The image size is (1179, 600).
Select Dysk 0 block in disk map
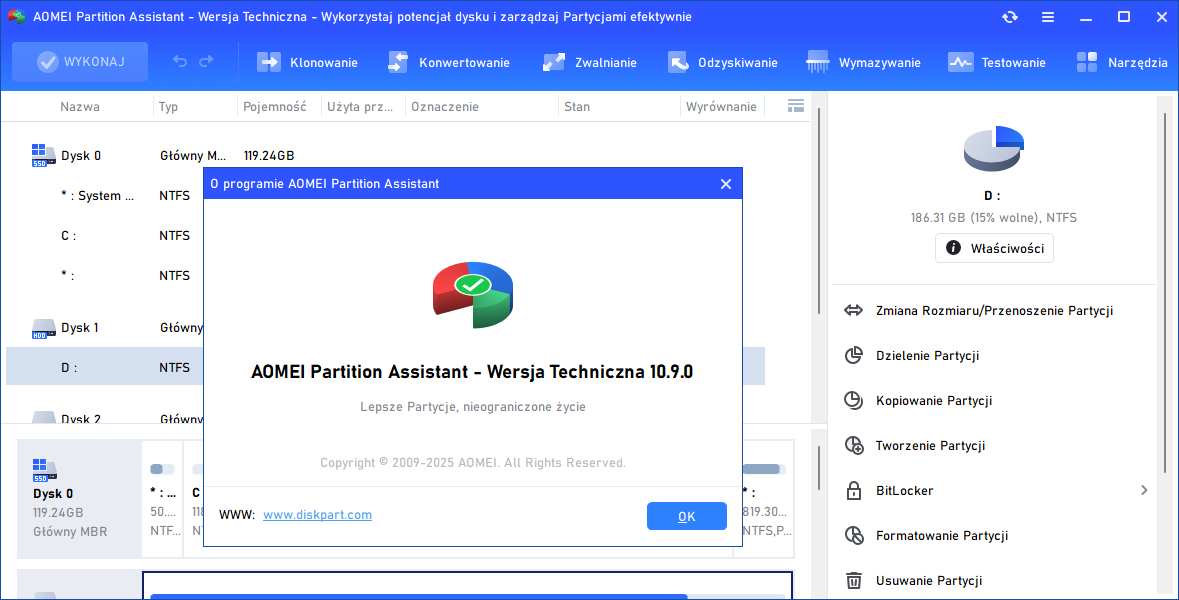(x=79, y=499)
